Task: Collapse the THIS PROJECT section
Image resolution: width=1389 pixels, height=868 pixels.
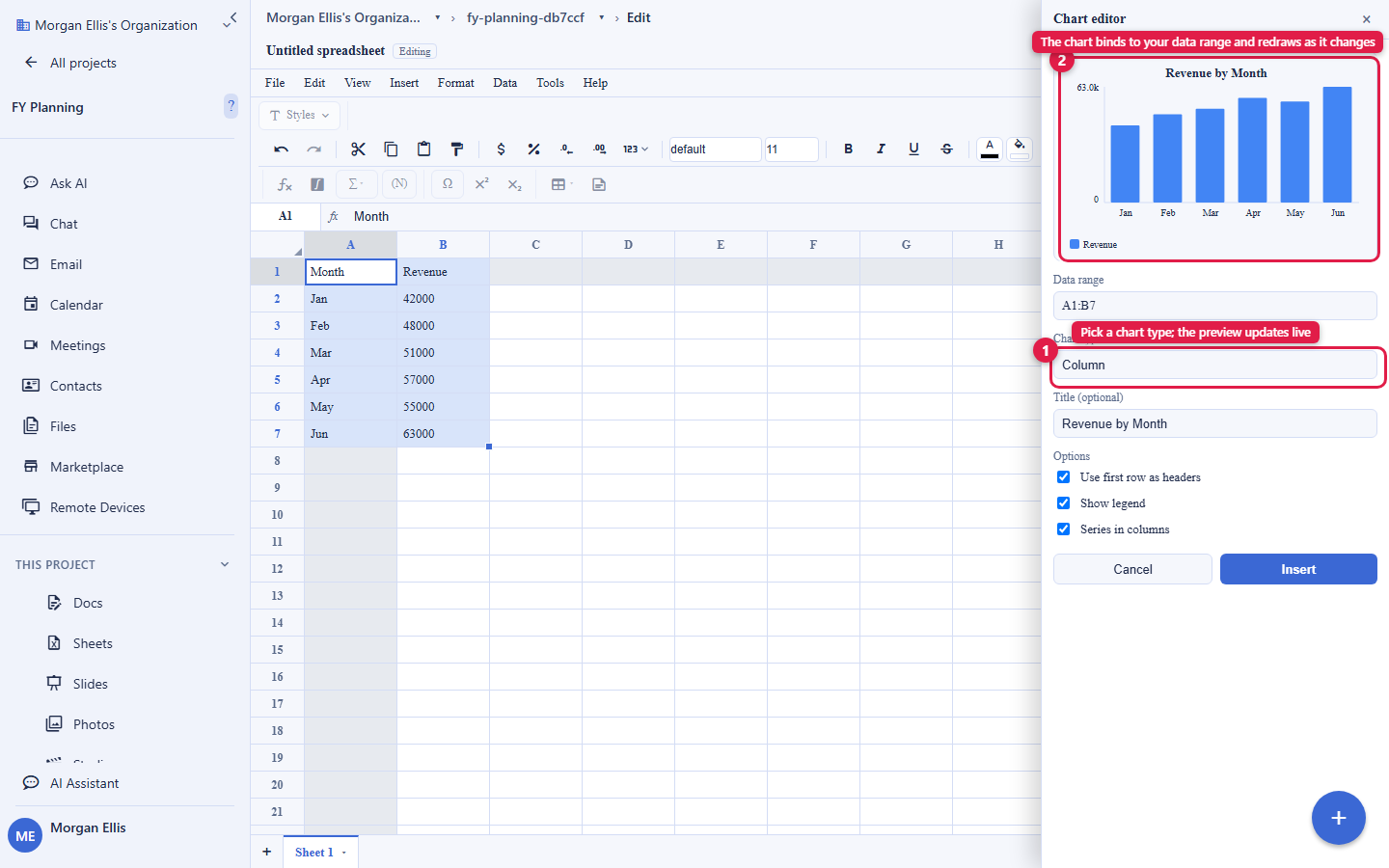Action: (225, 564)
